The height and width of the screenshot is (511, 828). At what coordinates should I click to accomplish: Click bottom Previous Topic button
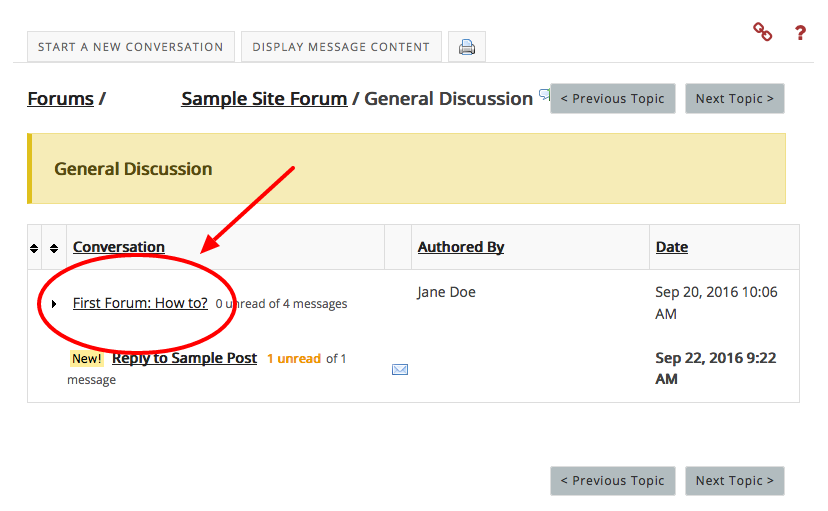click(x=613, y=481)
